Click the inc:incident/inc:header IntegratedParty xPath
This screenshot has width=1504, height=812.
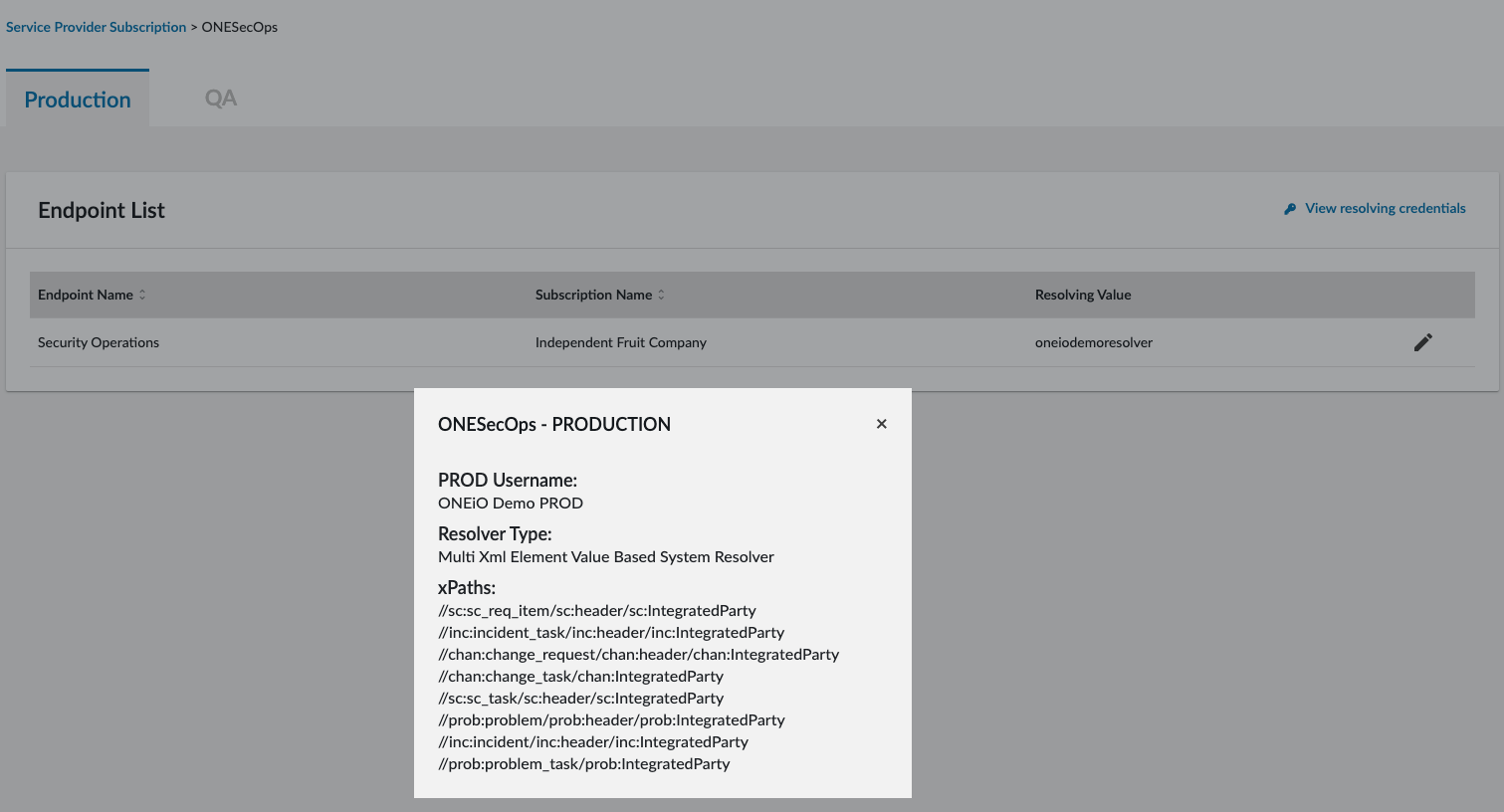(x=593, y=742)
